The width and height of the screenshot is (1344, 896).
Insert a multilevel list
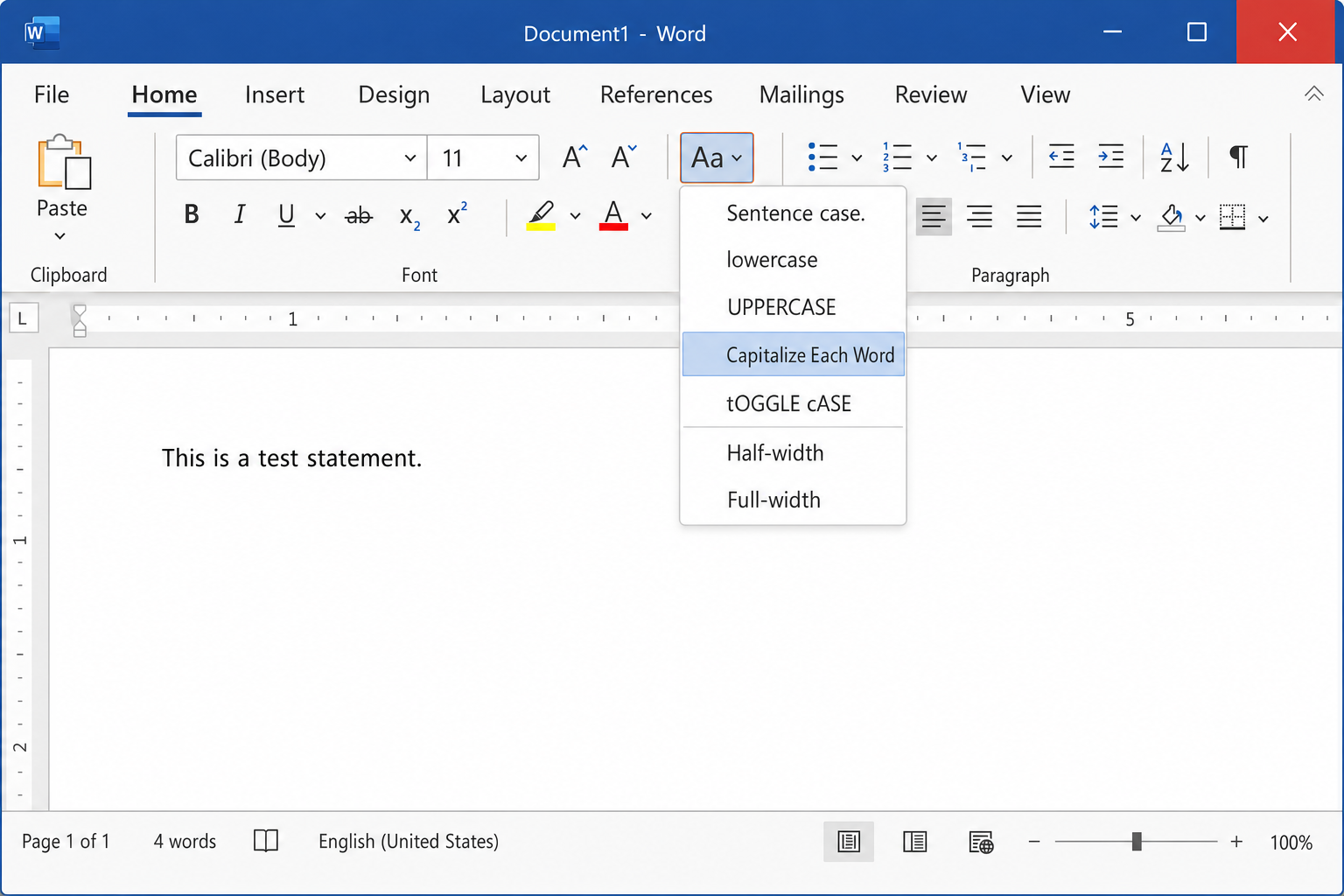(x=971, y=157)
